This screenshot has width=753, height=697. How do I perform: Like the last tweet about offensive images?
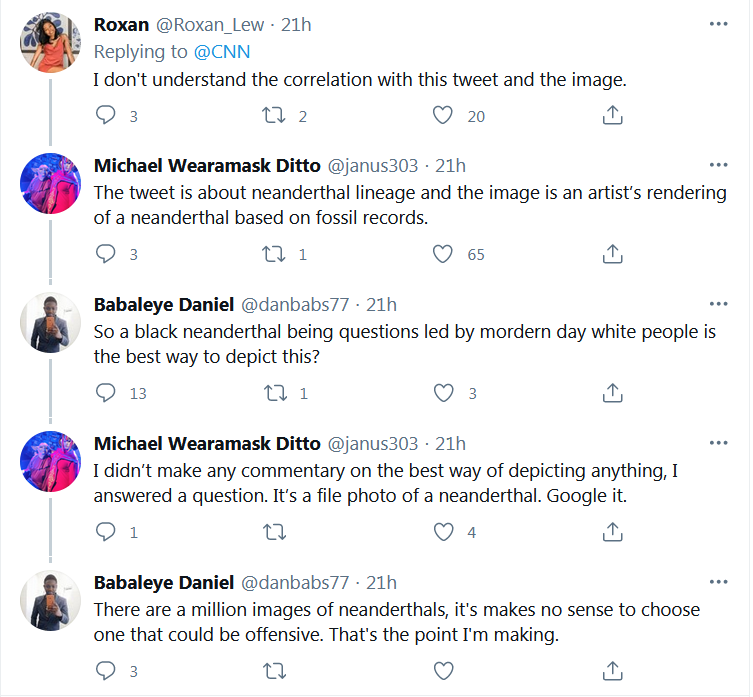coord(443,671)
